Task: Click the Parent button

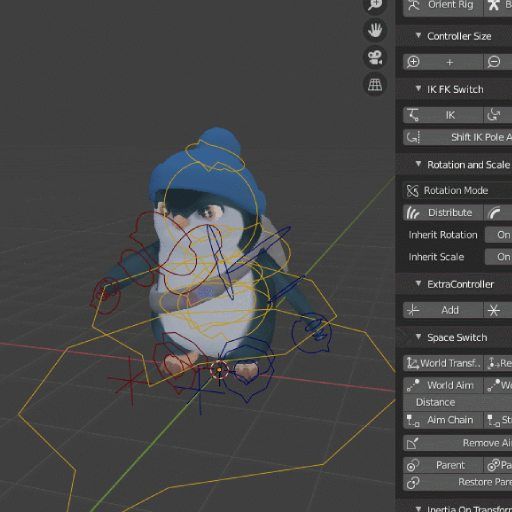Action: coord(443,465)
